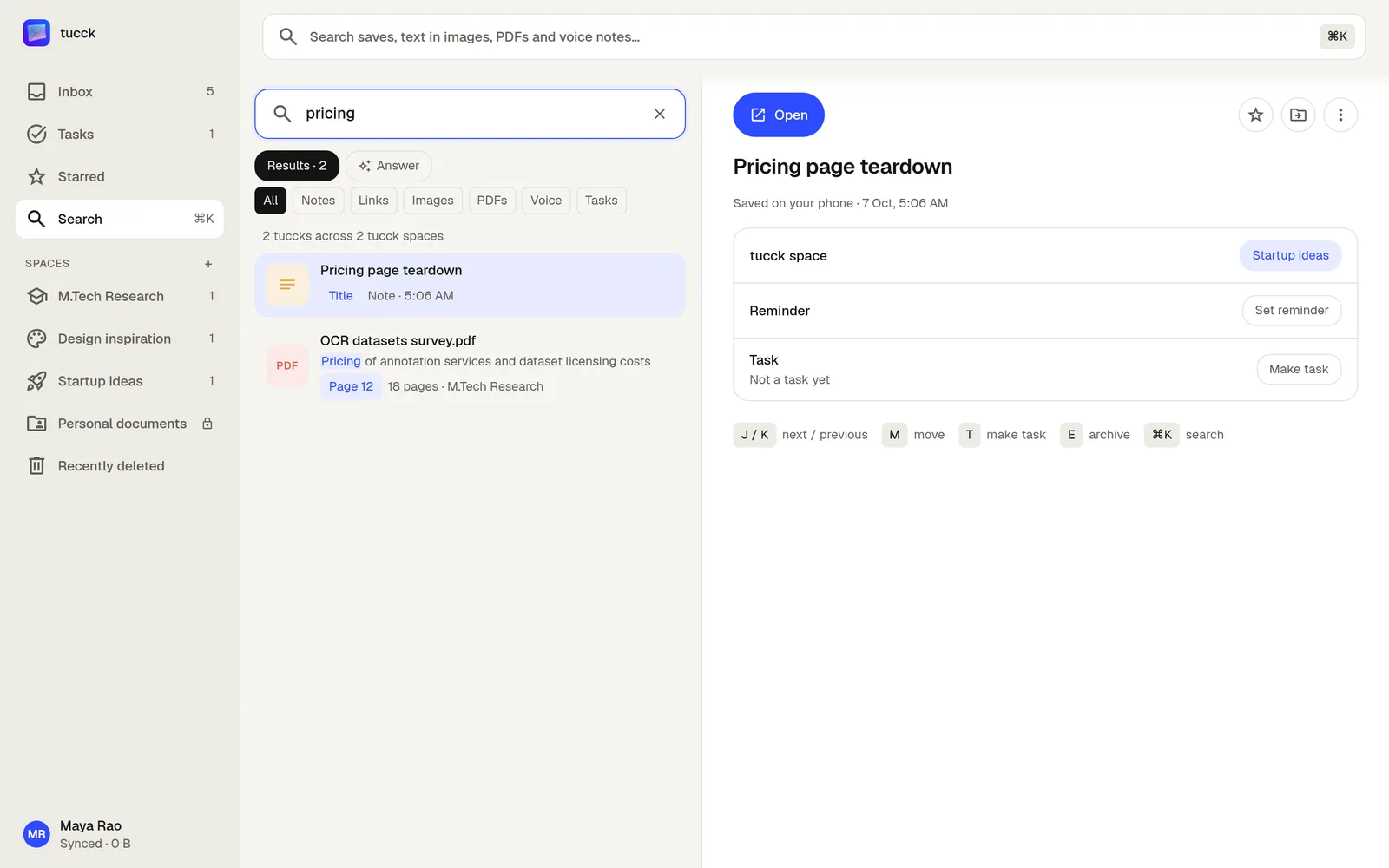Click the note icon of Pricing page teardown result
This screenshot has width=1389, height=868.
[287, 285]
